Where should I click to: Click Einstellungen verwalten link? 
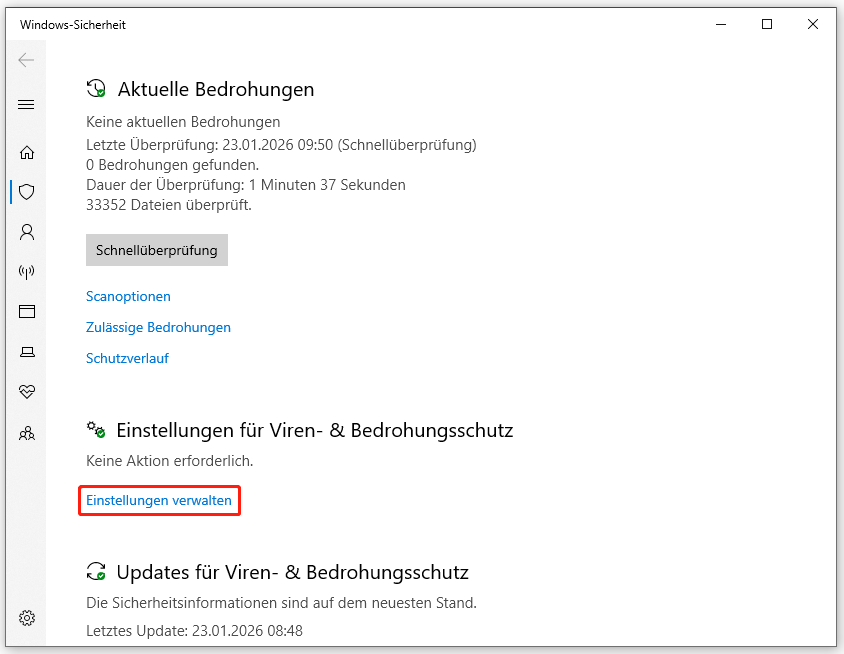(x=159, y=500)
